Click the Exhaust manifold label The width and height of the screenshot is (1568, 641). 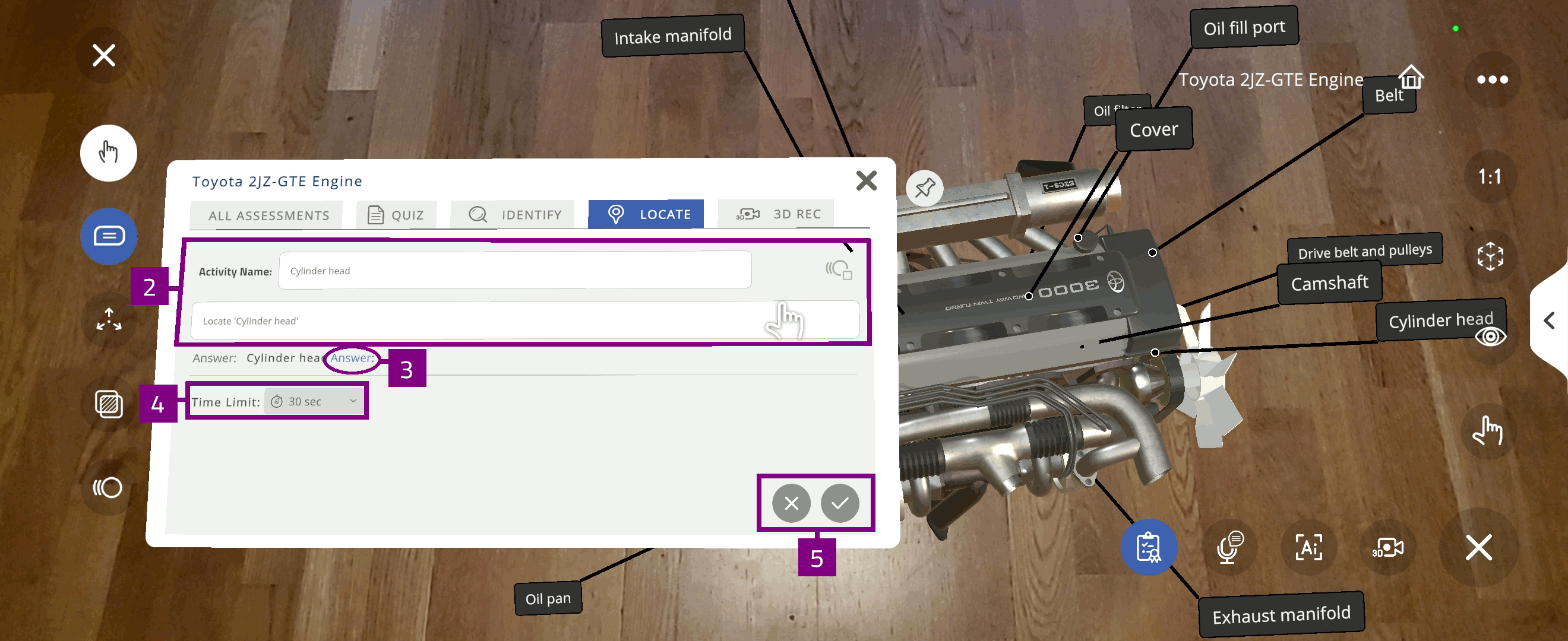coord(1281,614)
